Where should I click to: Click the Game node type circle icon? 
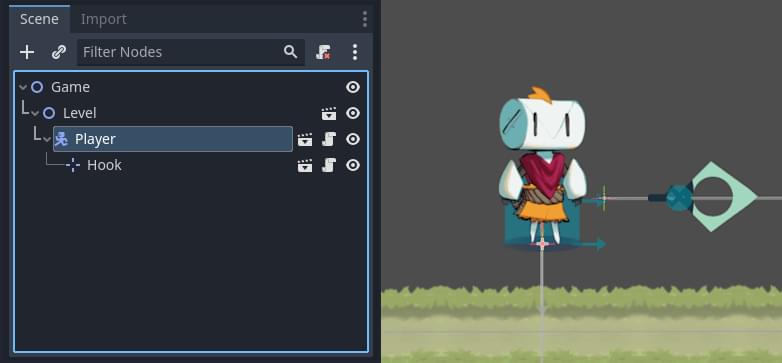pyautogui.click(x=37, y=87)
